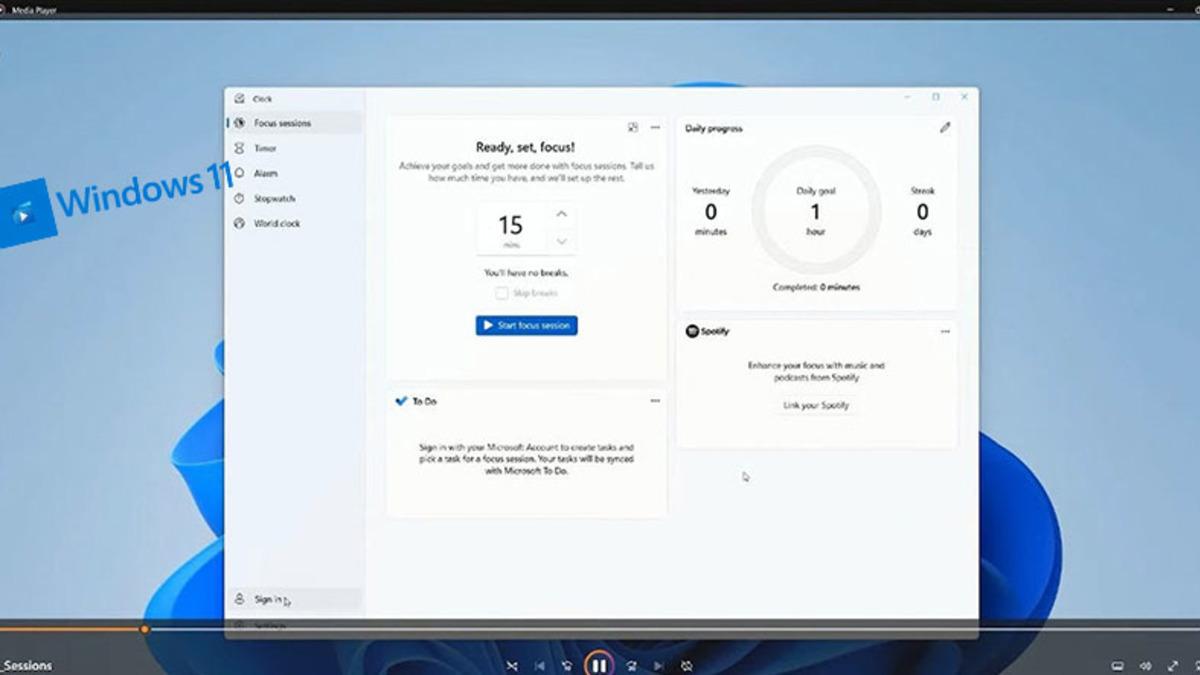This screenshot has height=675, width=1200.
Task: Enter full screen in the media player
Action: [x=1172, y=666]
